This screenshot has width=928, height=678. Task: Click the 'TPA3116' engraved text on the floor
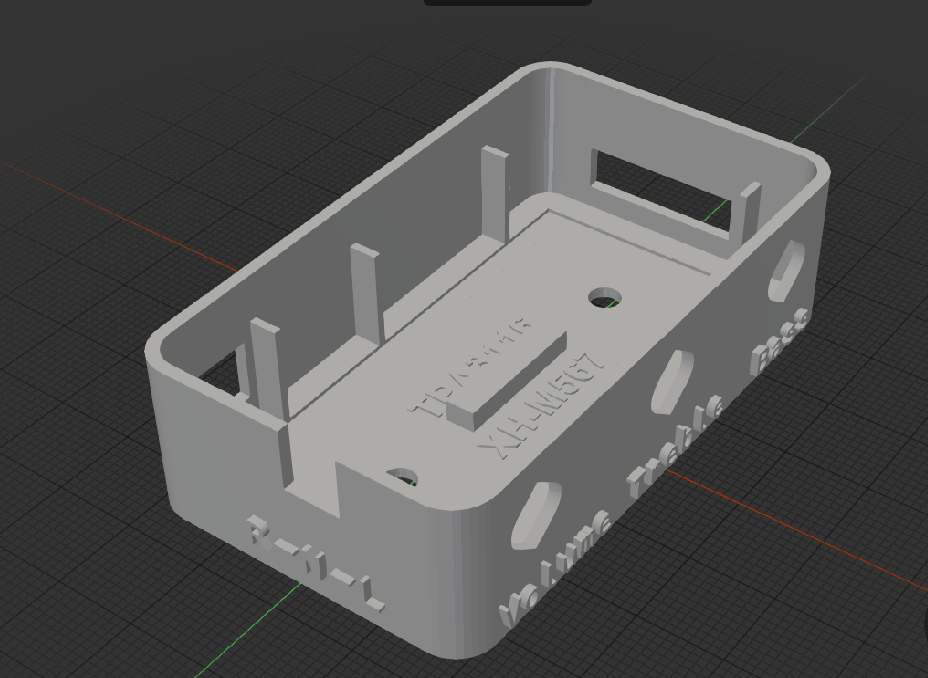(469, 368)
